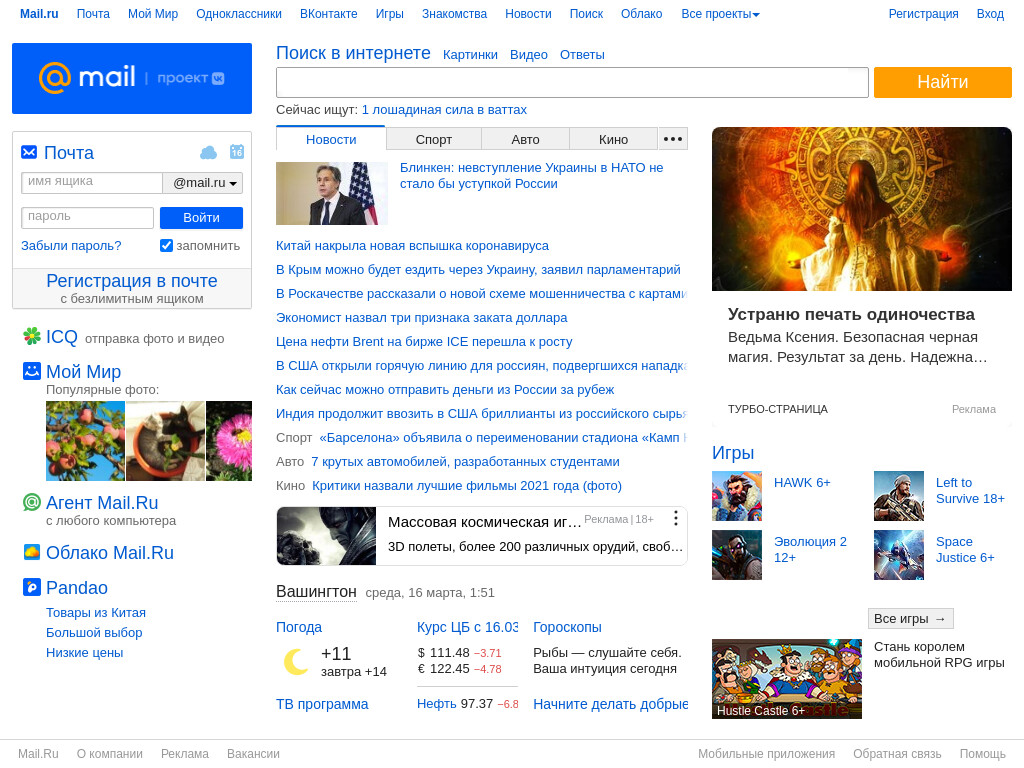
Task: Open Цена нефти Brent headline
Action: click(x=424, y=342)
